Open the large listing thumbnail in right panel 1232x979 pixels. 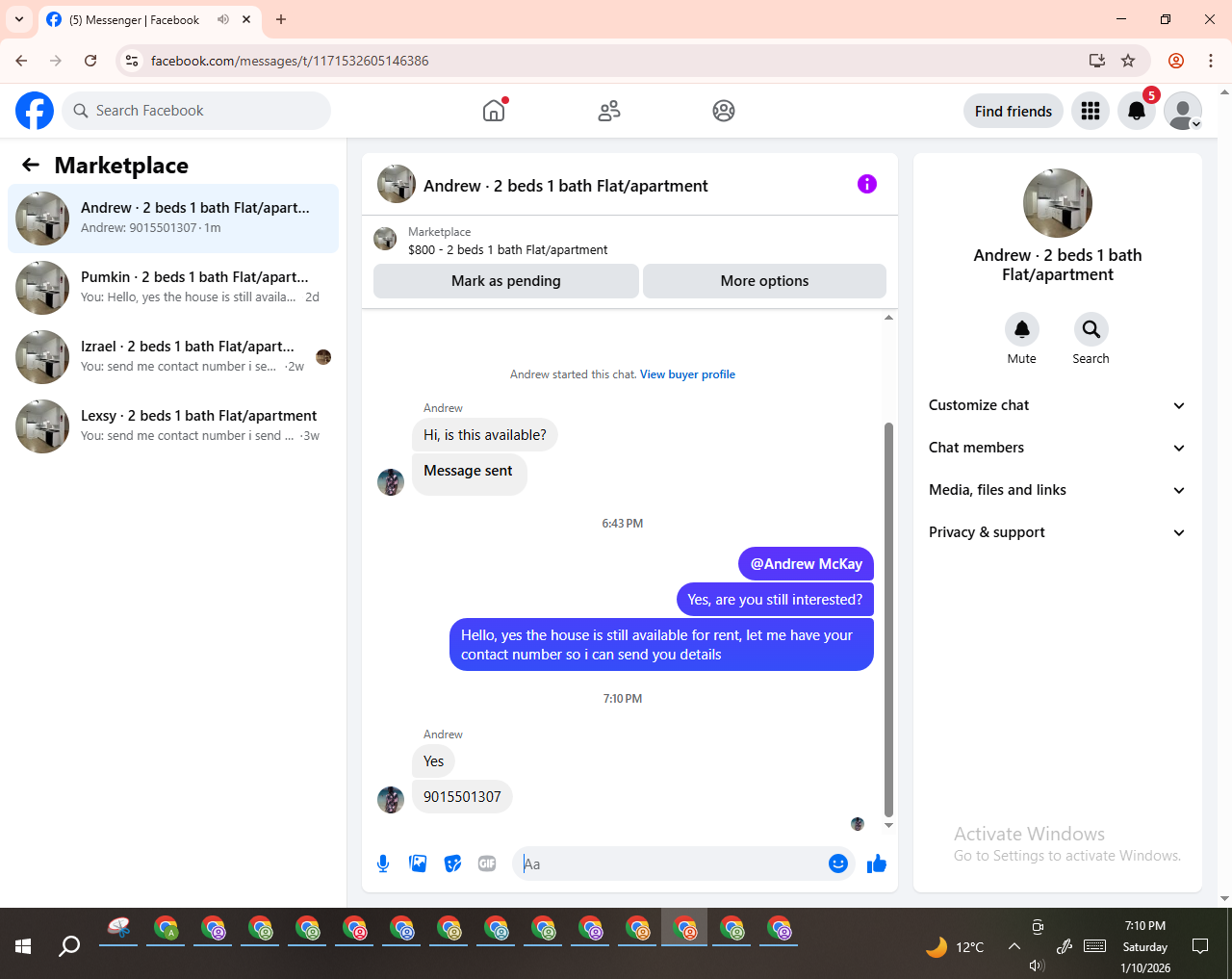tap(1058, 203)
